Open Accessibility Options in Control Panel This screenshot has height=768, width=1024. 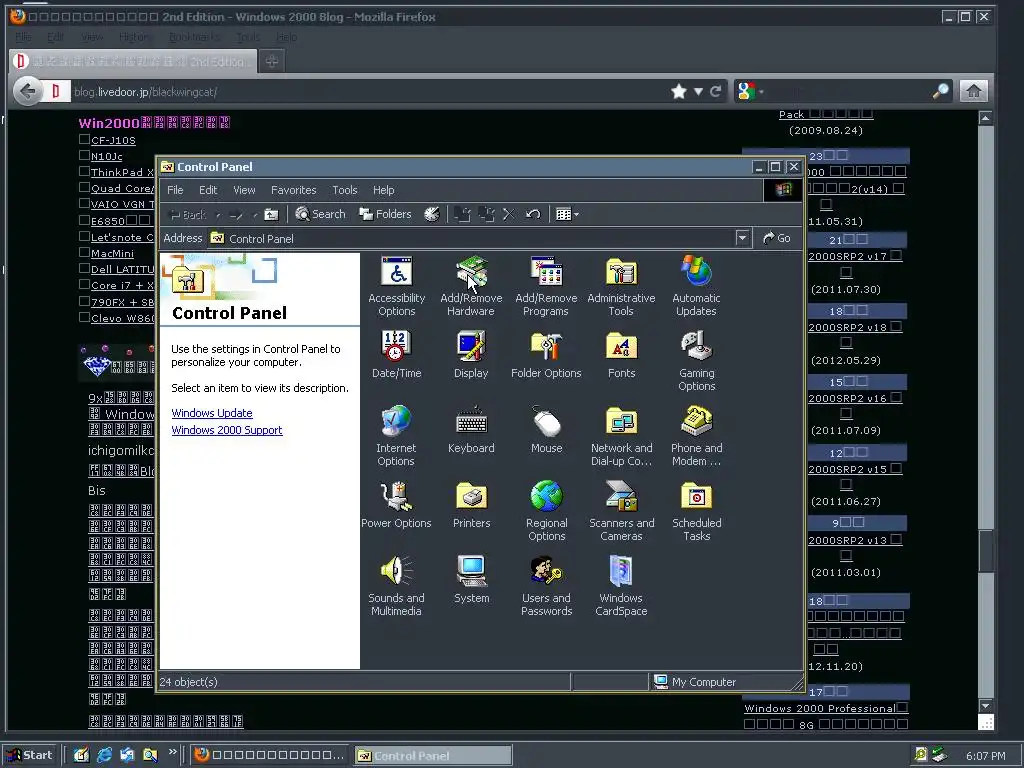click(x=396, y=286)
